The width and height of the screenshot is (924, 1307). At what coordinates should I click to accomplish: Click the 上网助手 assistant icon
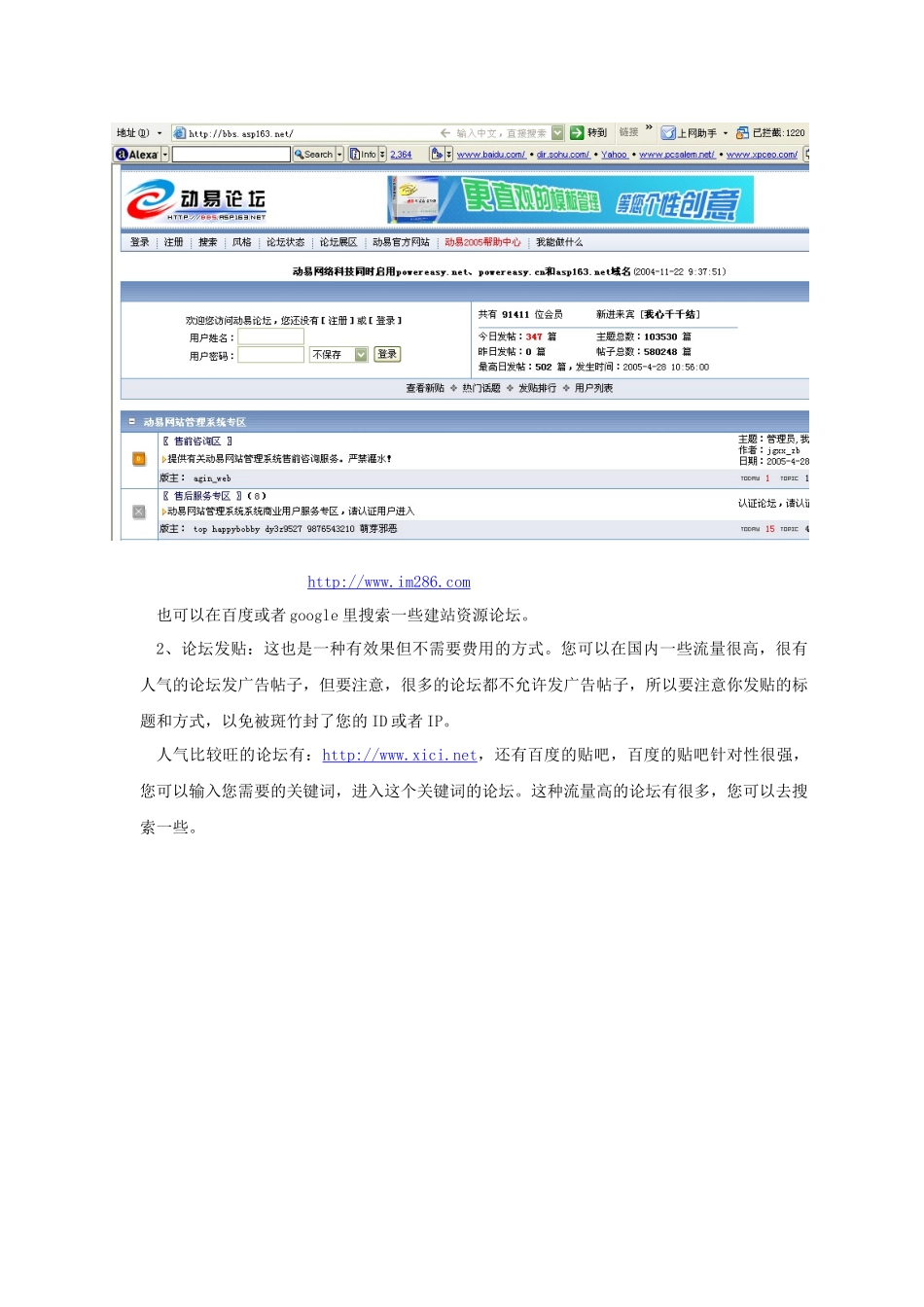click(x=668, y=133)
